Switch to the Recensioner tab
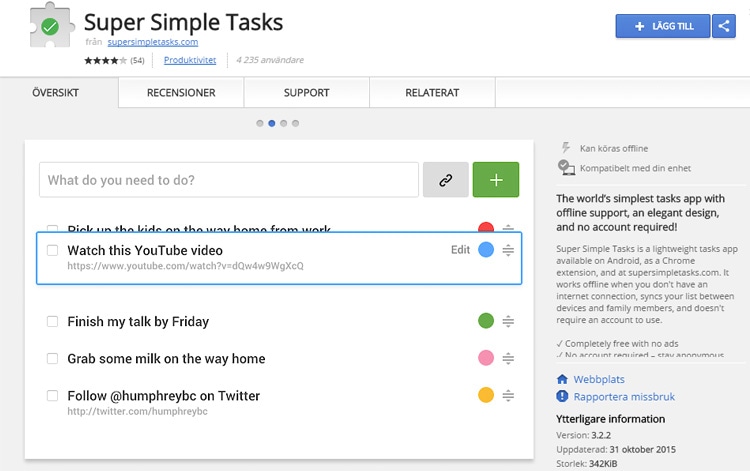This screenshot has width=750, height=471. (181, 93)
